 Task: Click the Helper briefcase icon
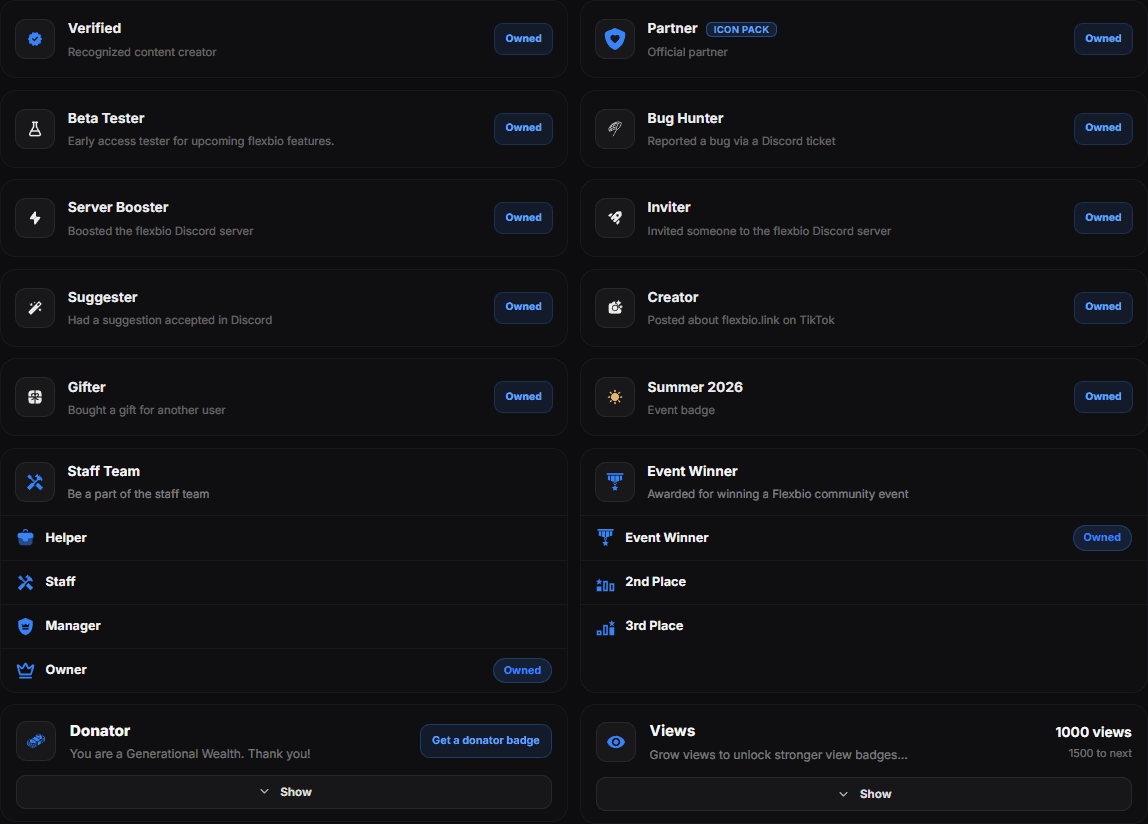(26, 538)
